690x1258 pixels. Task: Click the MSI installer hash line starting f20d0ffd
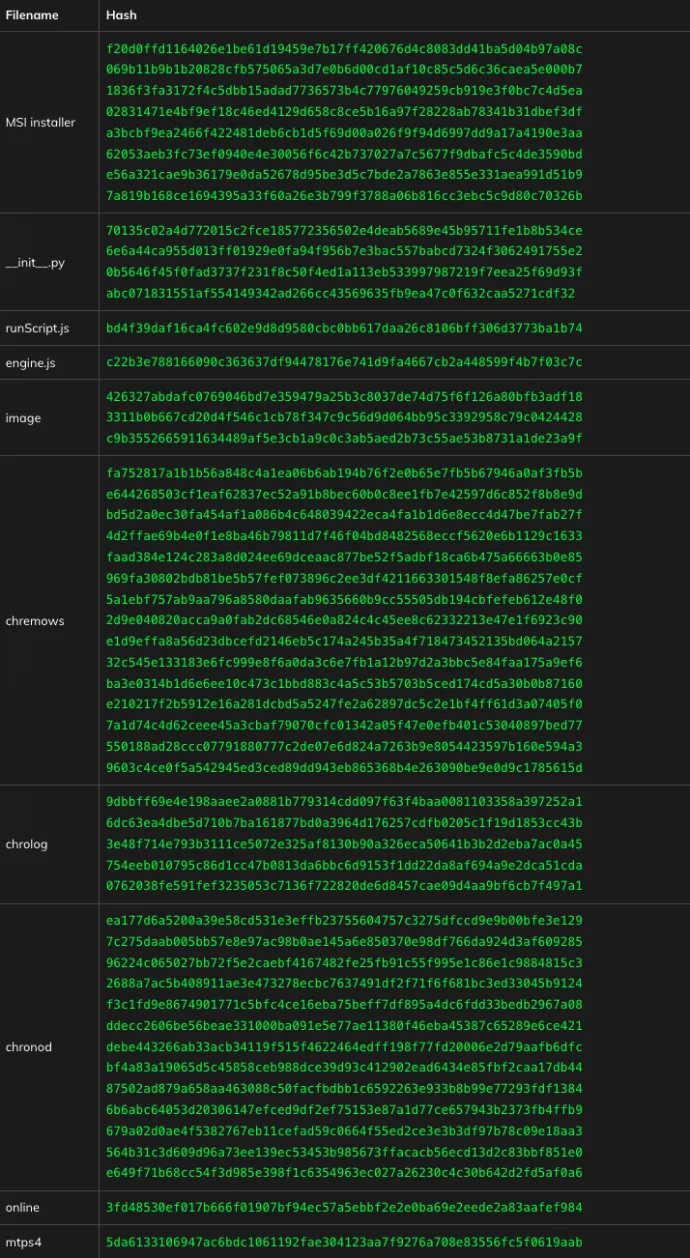click(x=344, y=48)
